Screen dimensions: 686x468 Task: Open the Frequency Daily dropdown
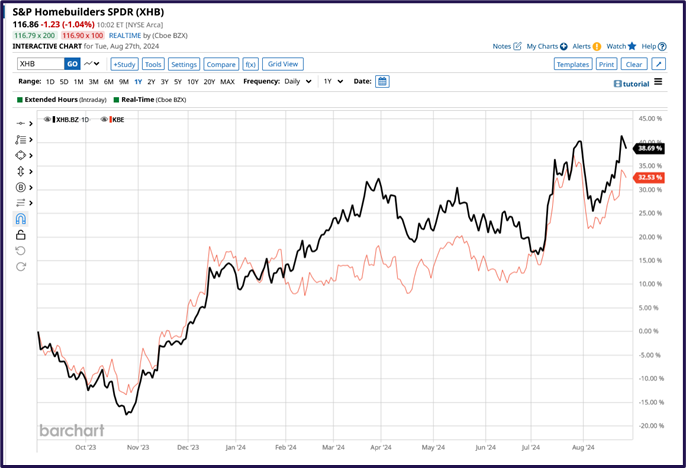click(x=298, y=81)
